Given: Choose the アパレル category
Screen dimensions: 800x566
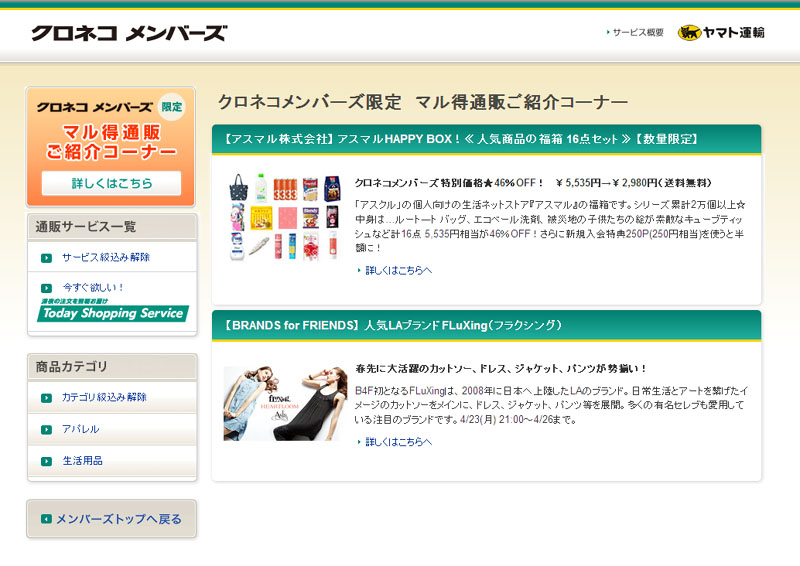Looking at the screenshot, I should pyautogui.click(x=80, y=430).
